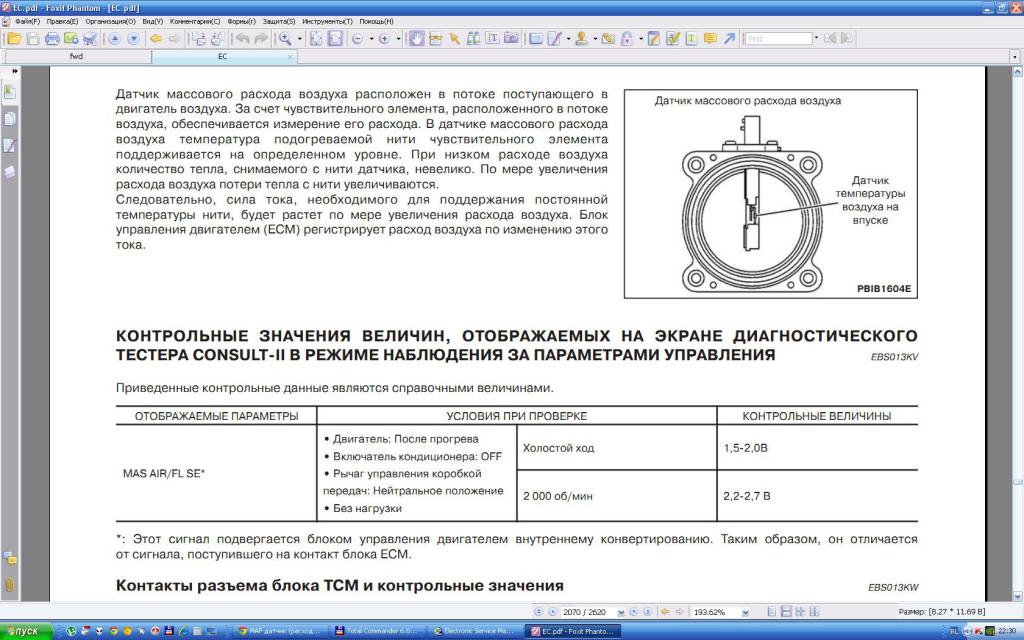Close the EC document tab

point(291,57)
